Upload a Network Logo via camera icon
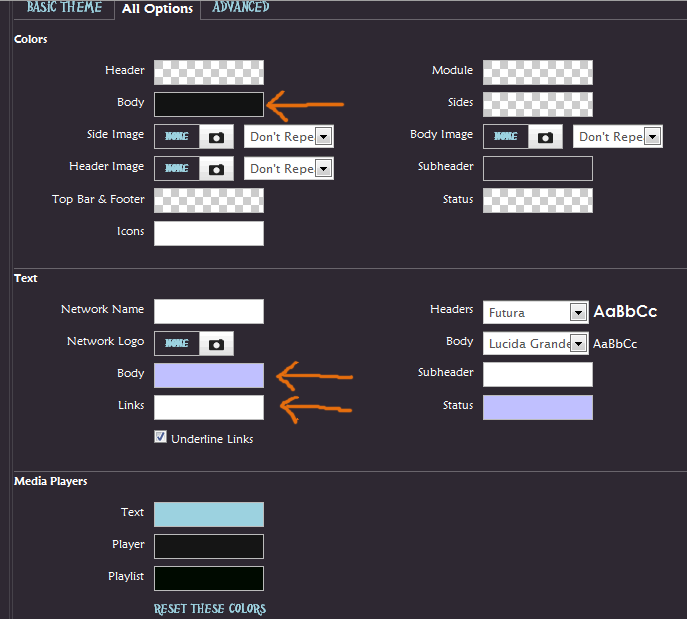687x619 pixels. point(216,344)
